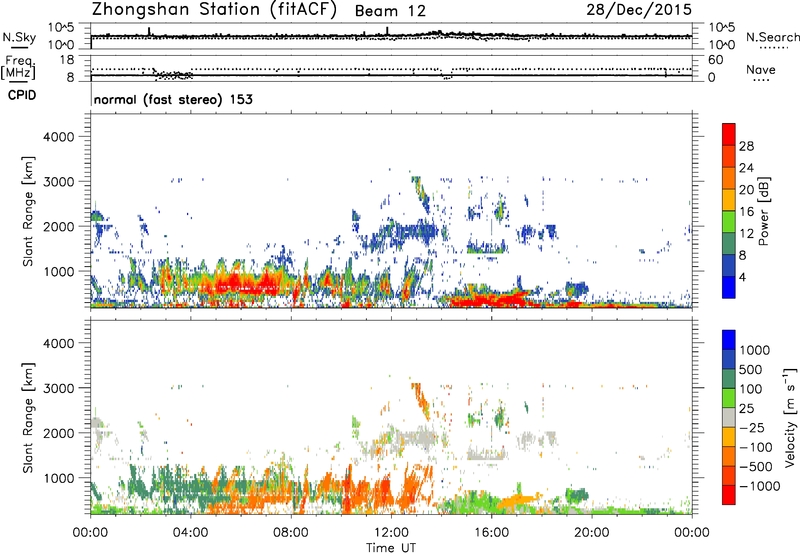
Task: Click the "08:00" time tick label
Action: tap(290, 533)
